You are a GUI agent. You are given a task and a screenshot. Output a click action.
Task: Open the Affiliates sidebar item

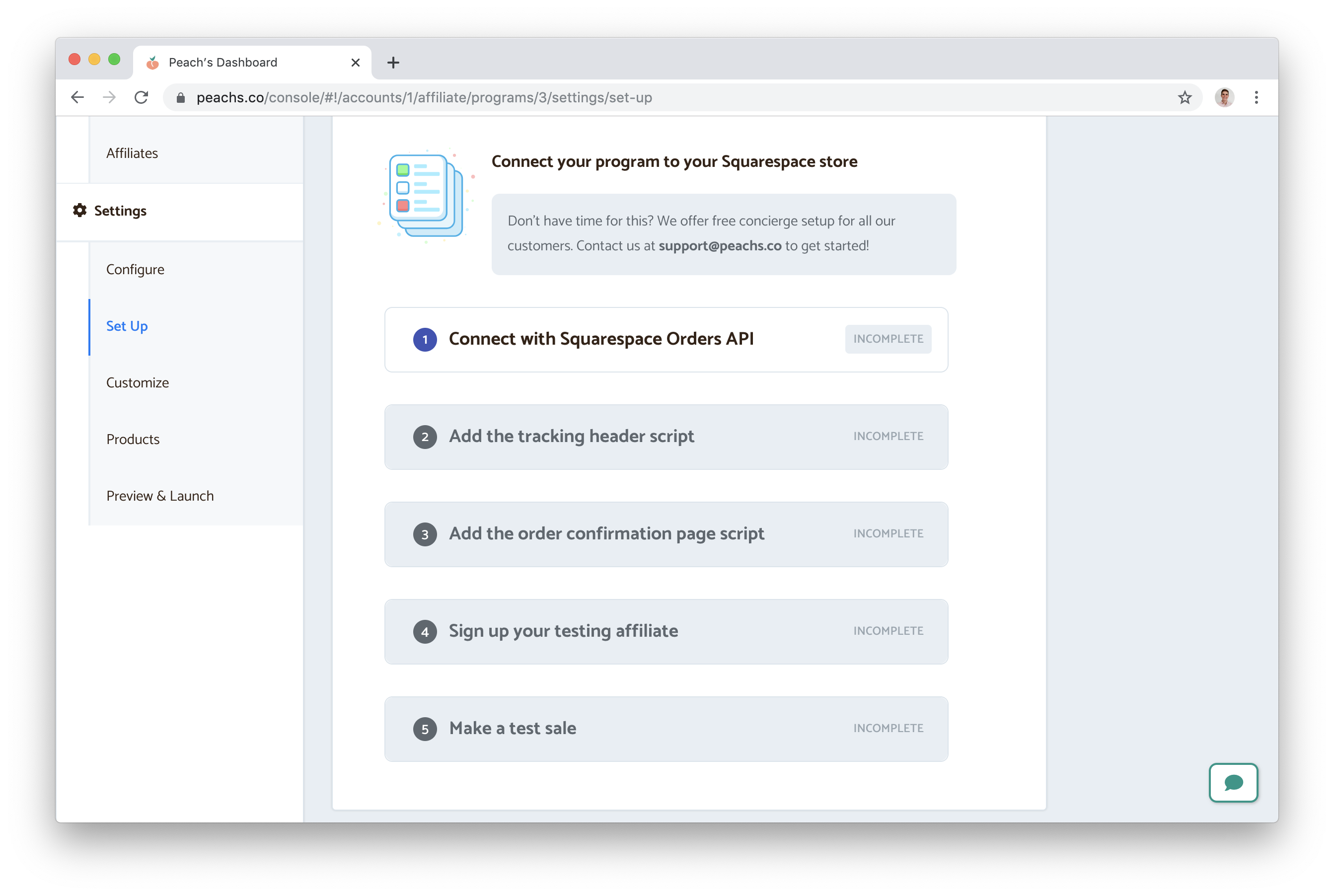[132, 153]
